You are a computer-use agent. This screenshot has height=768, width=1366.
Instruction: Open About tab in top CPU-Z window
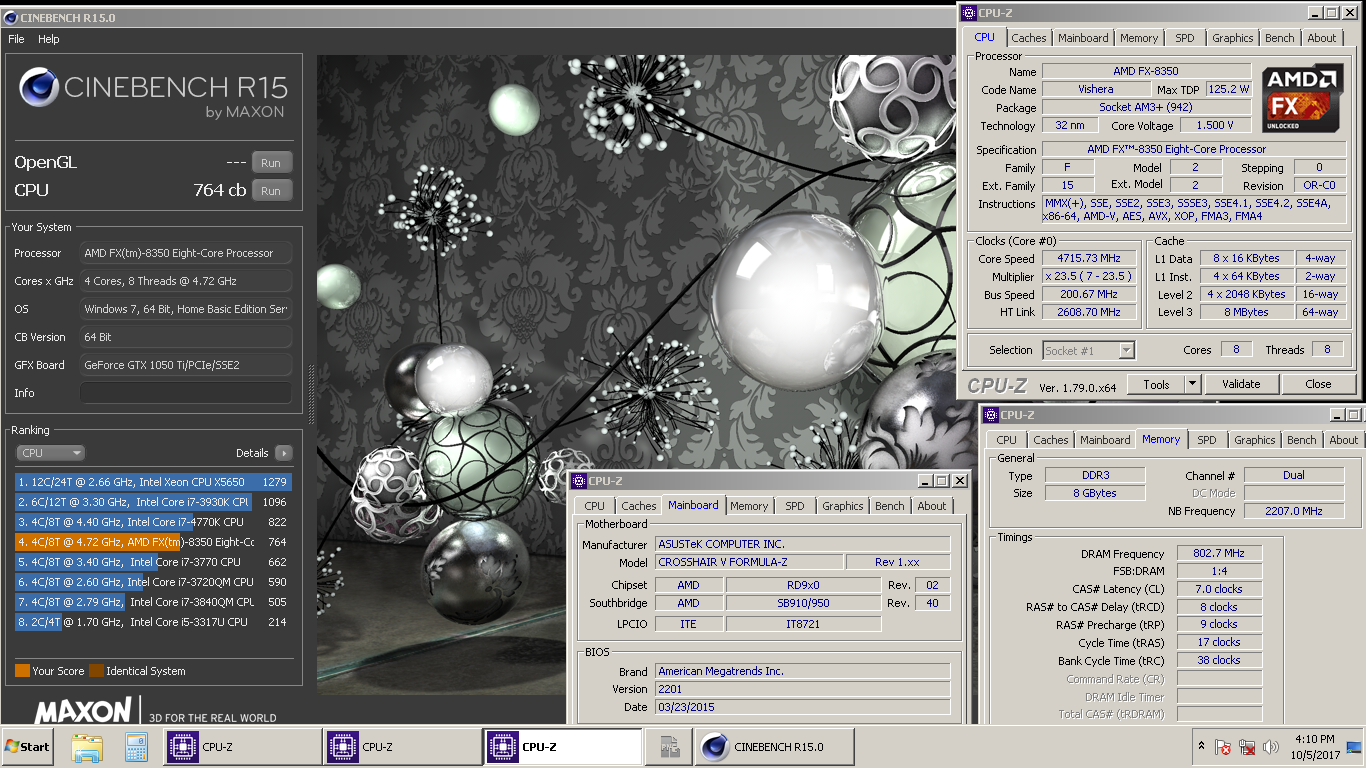(x=1322, y=38)
